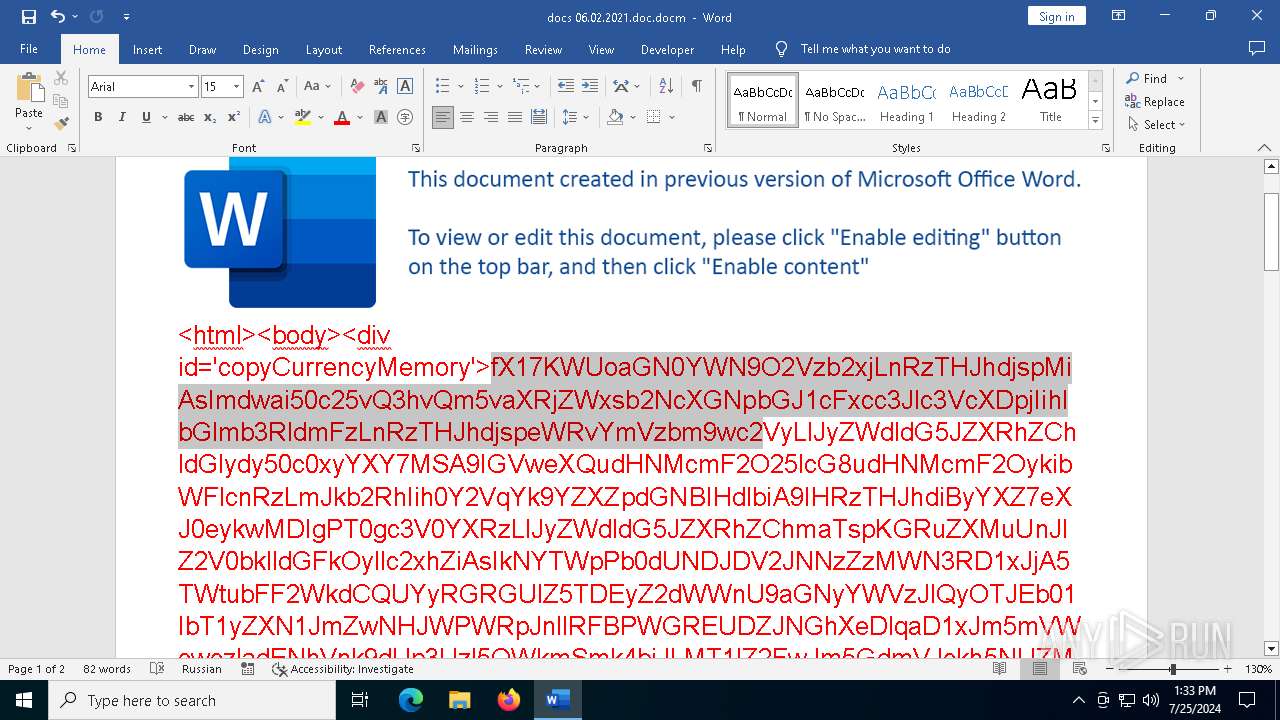This screenshot has height=720, width=1280.
Task: Toggle Show/Hide paragraph marks
Action: point(696,87)
